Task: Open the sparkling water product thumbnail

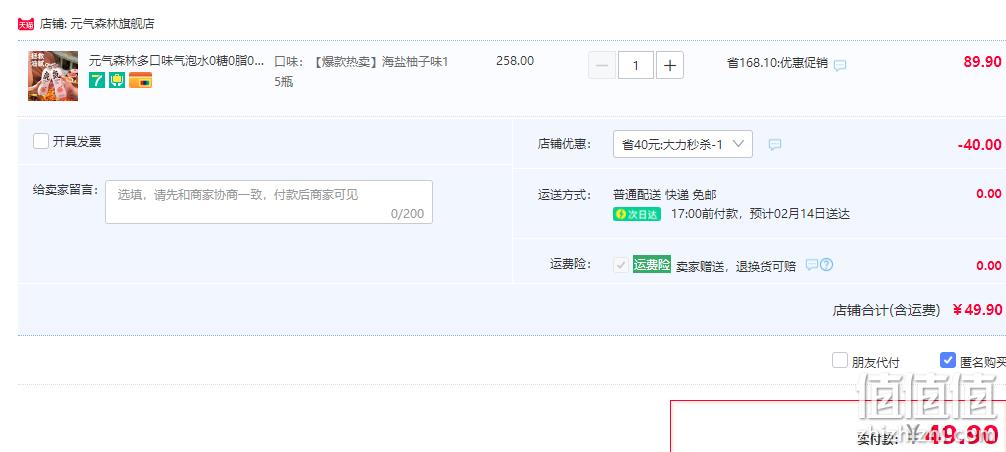Action: click(53, 76)
